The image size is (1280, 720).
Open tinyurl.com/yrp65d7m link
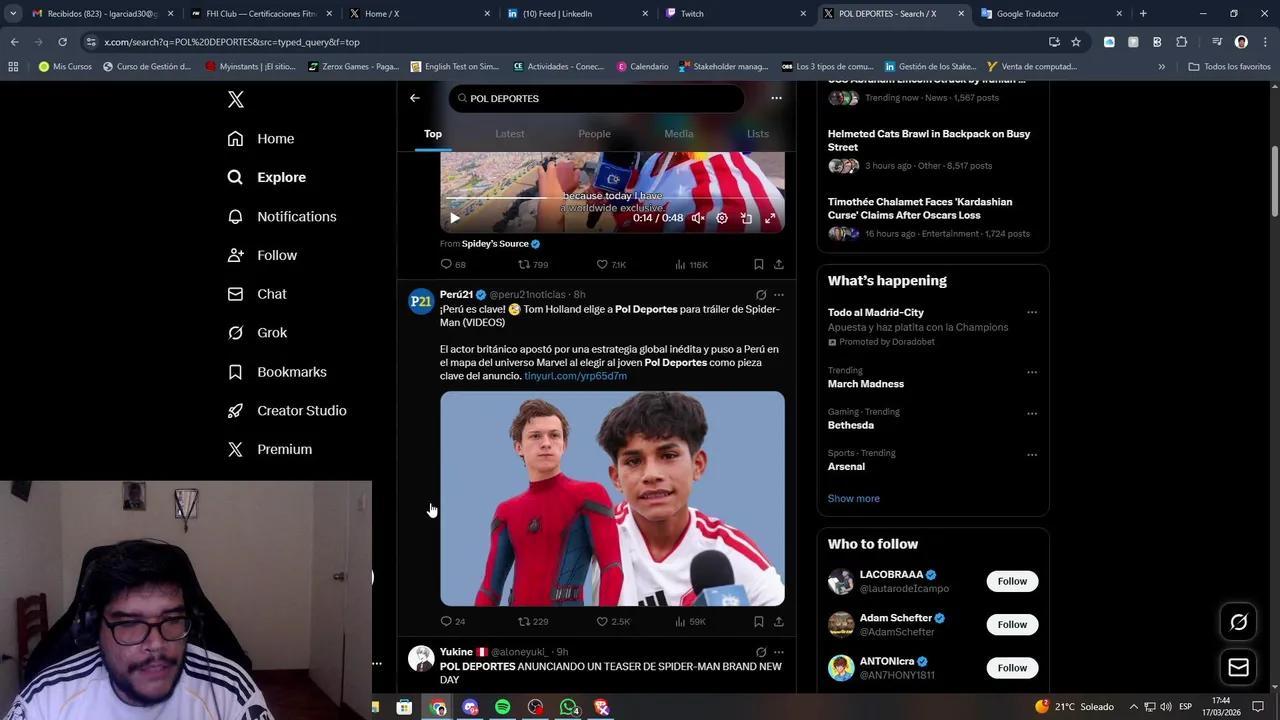click(x=575, y=376)
